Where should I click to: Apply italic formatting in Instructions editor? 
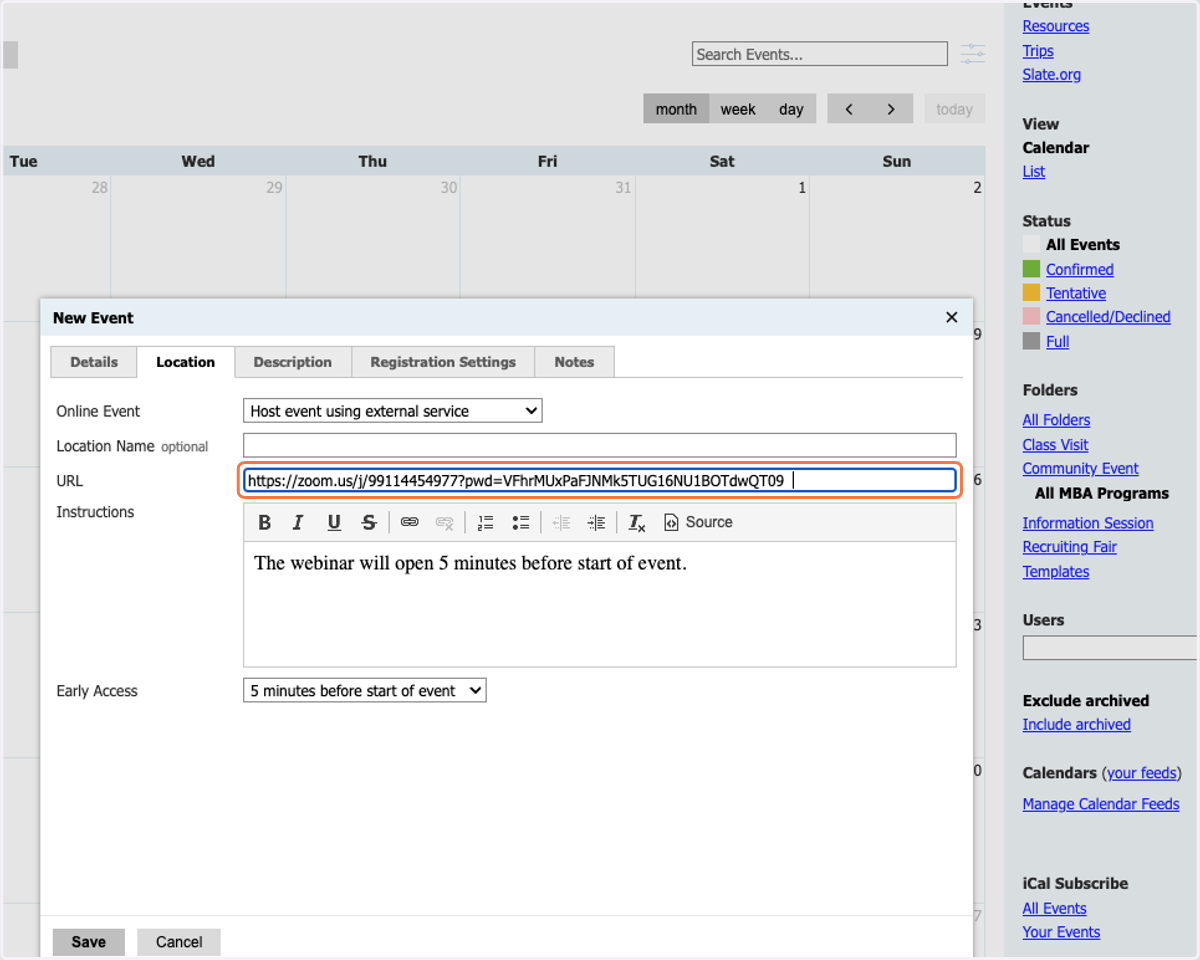point(298,522)
